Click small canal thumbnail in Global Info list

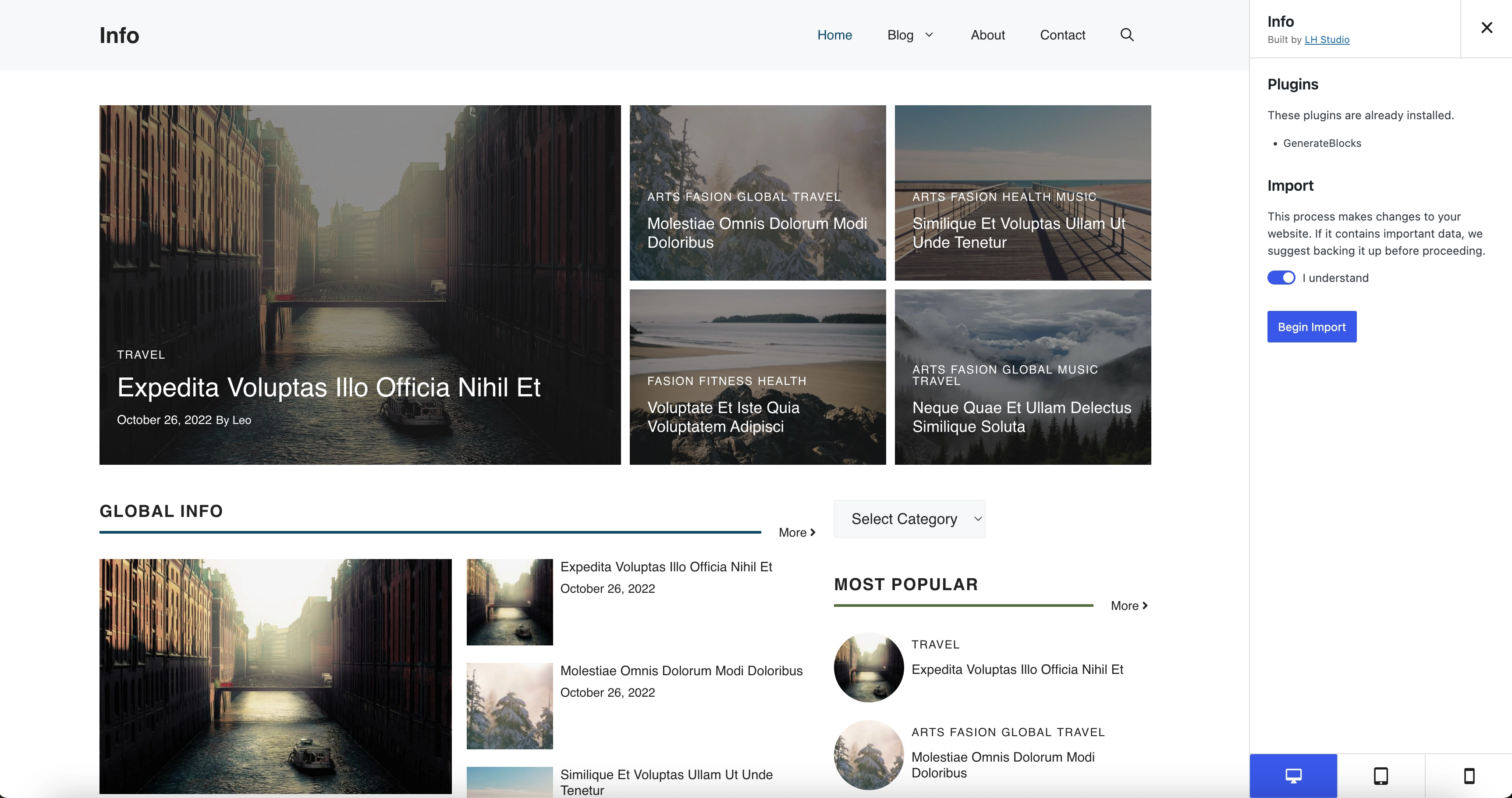coord(509,602)
